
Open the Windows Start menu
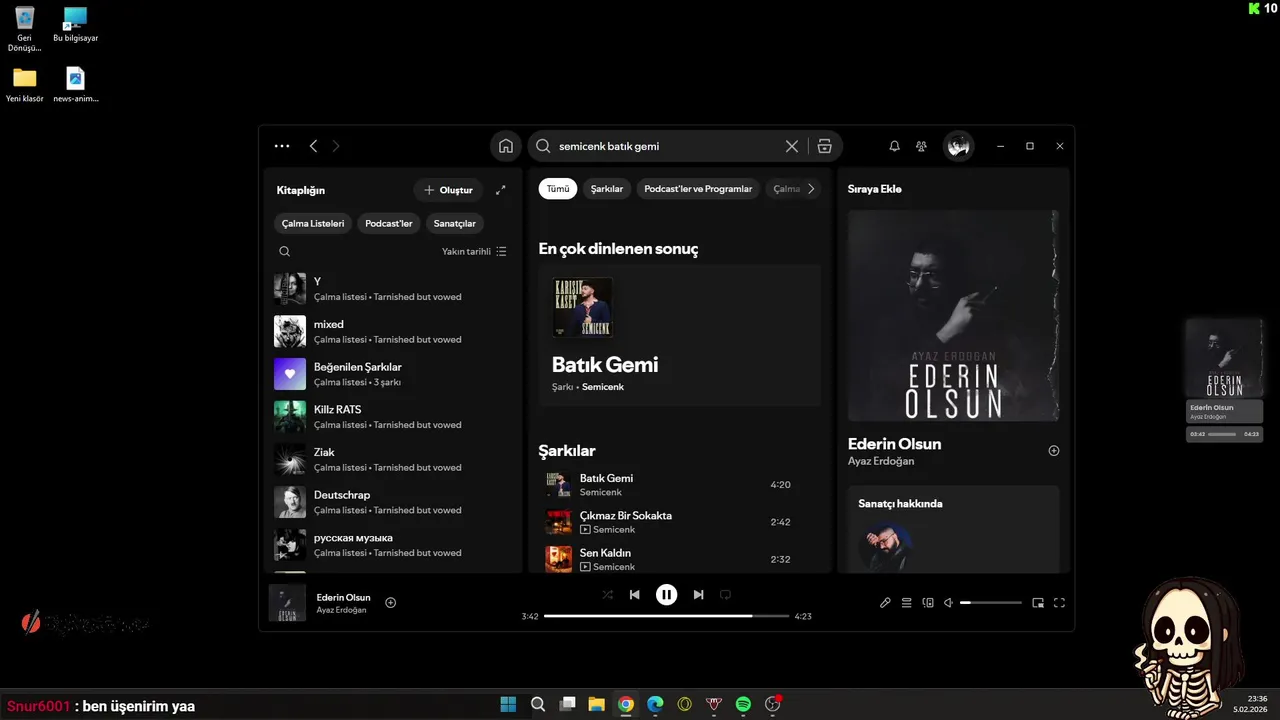point(508,704)
